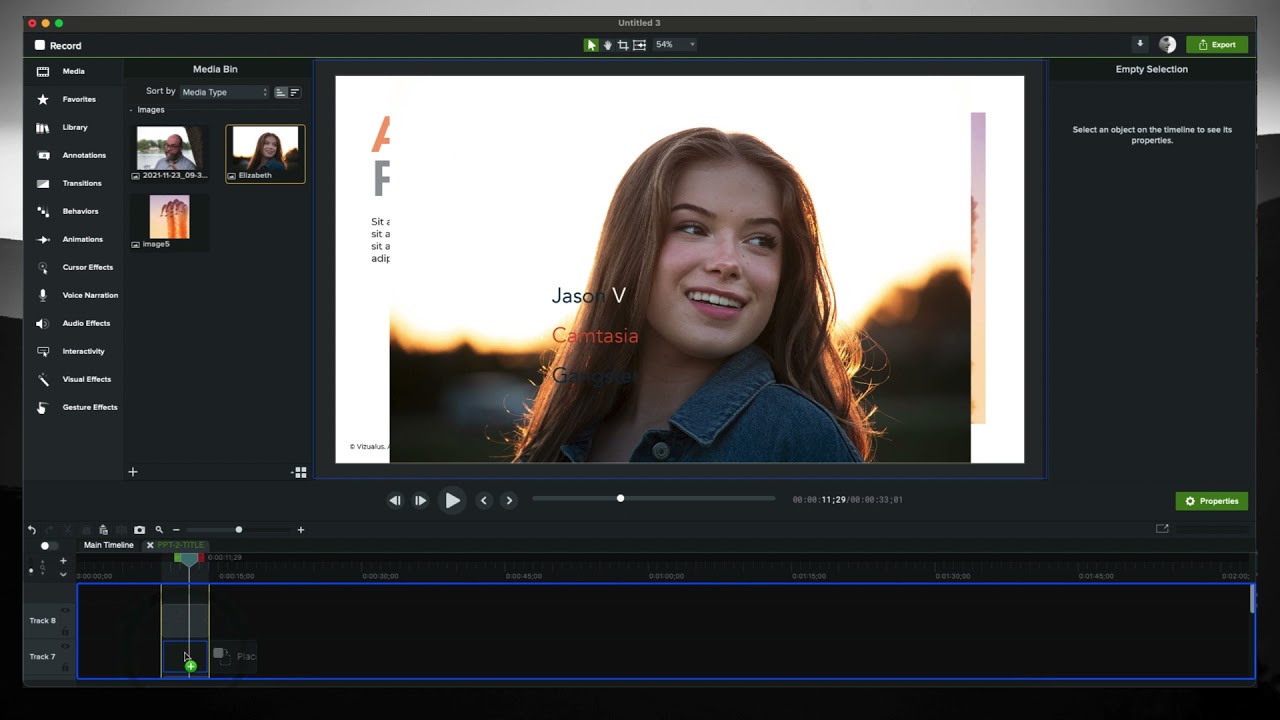The height and width of the screenshot is (720, 1280).
Task: Open the Library tab
Action: point(74,127)
